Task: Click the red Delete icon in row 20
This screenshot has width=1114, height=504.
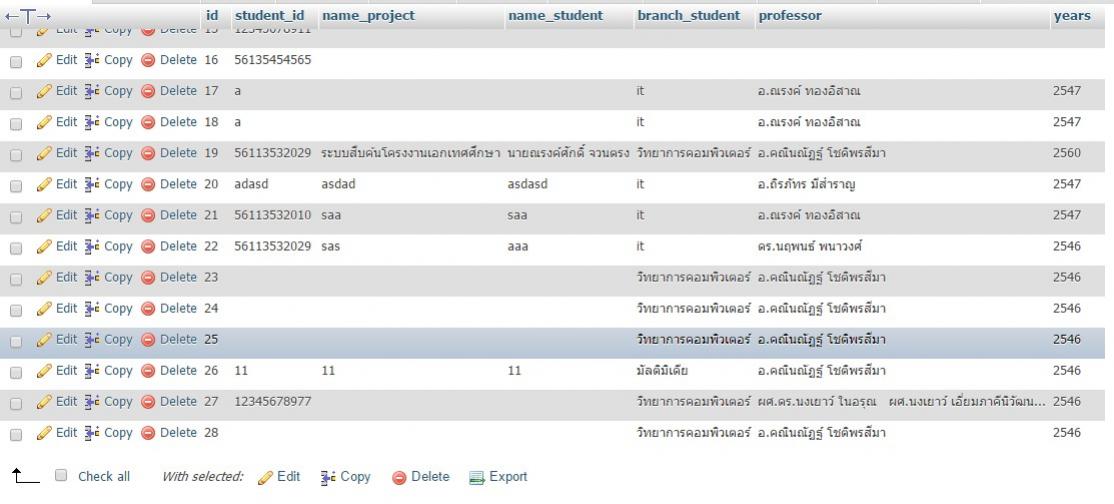Action: coord(148,185)
